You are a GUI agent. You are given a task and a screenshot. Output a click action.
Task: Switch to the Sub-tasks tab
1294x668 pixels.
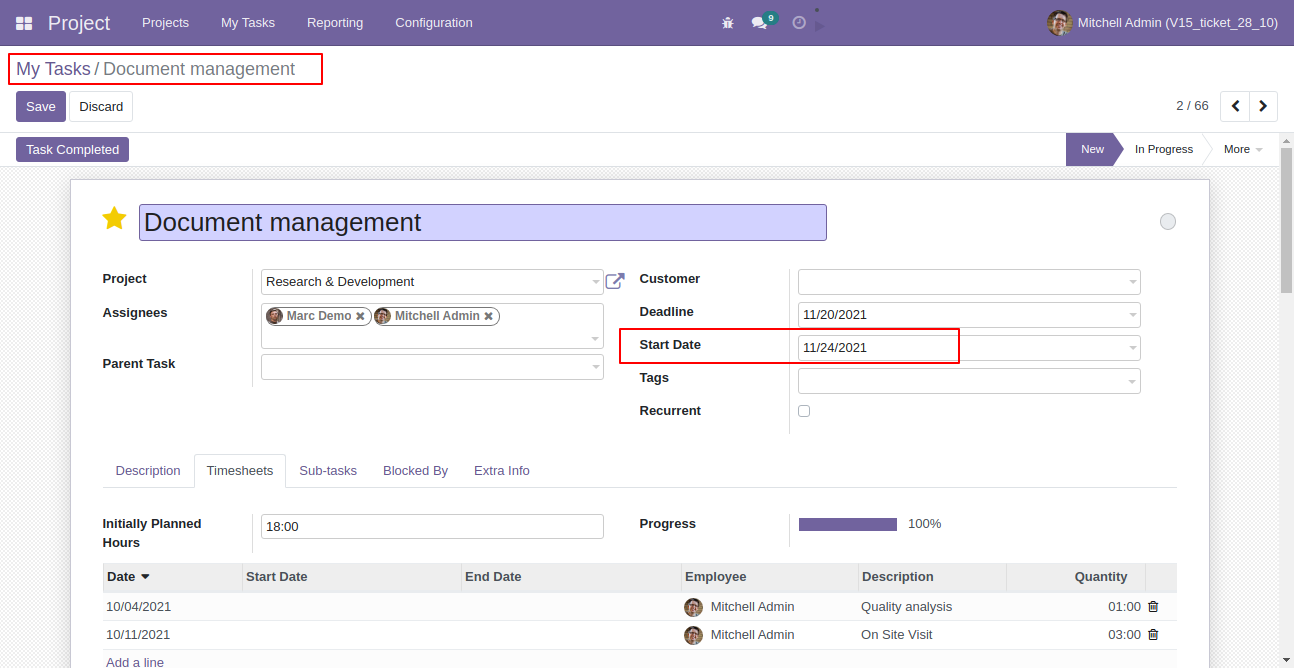(328, 471)
